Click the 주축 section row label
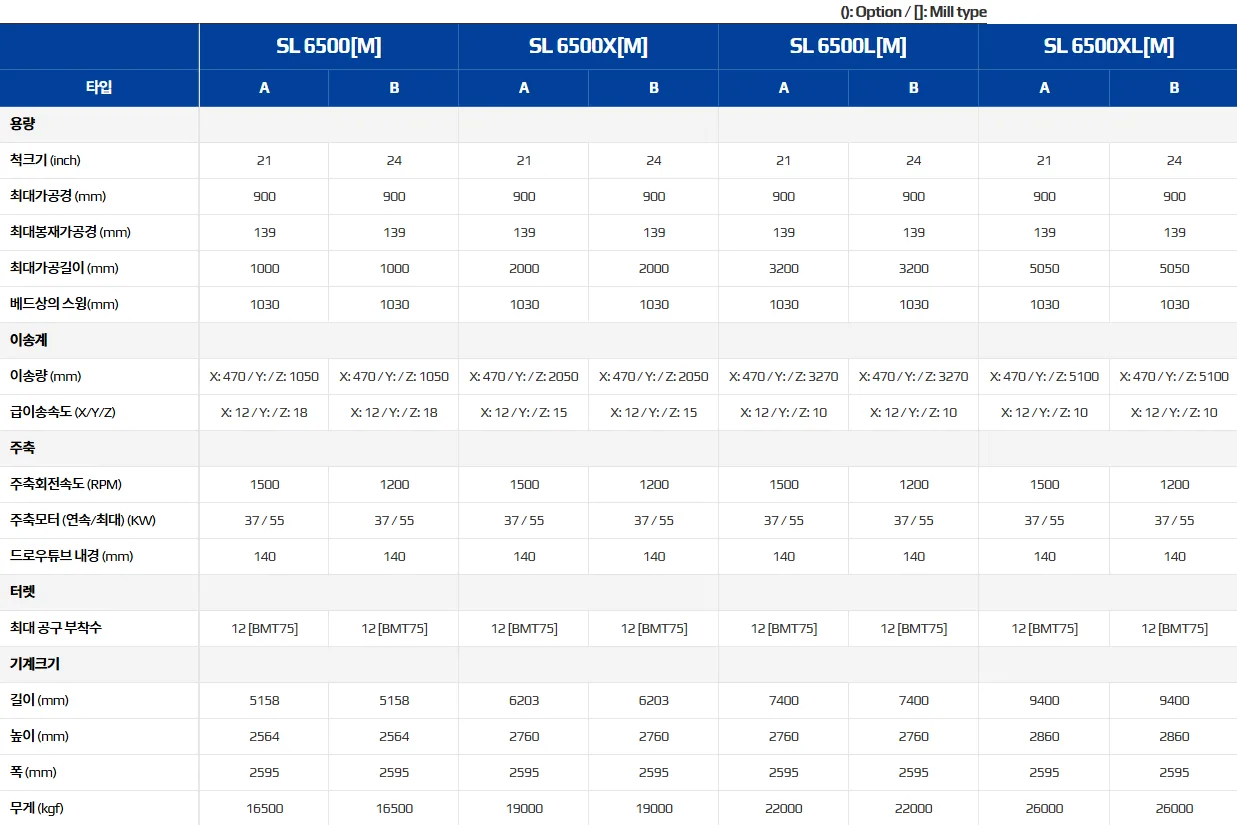Image resolution: width=1237 pixels, height=825 pixels. (x=23, y=448)
